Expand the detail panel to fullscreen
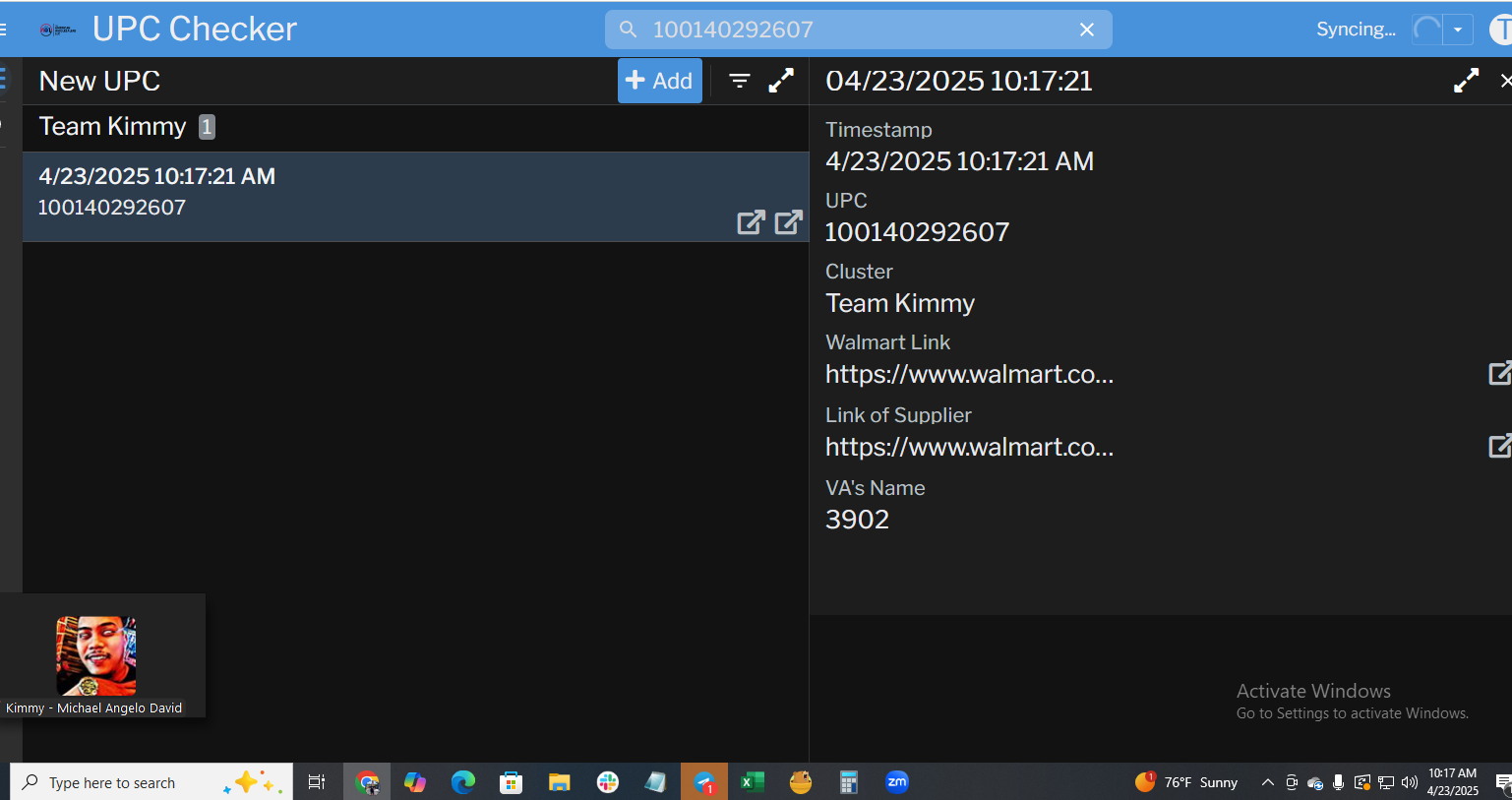This screenshot has width=1512, height=800. pos(1466,81)
